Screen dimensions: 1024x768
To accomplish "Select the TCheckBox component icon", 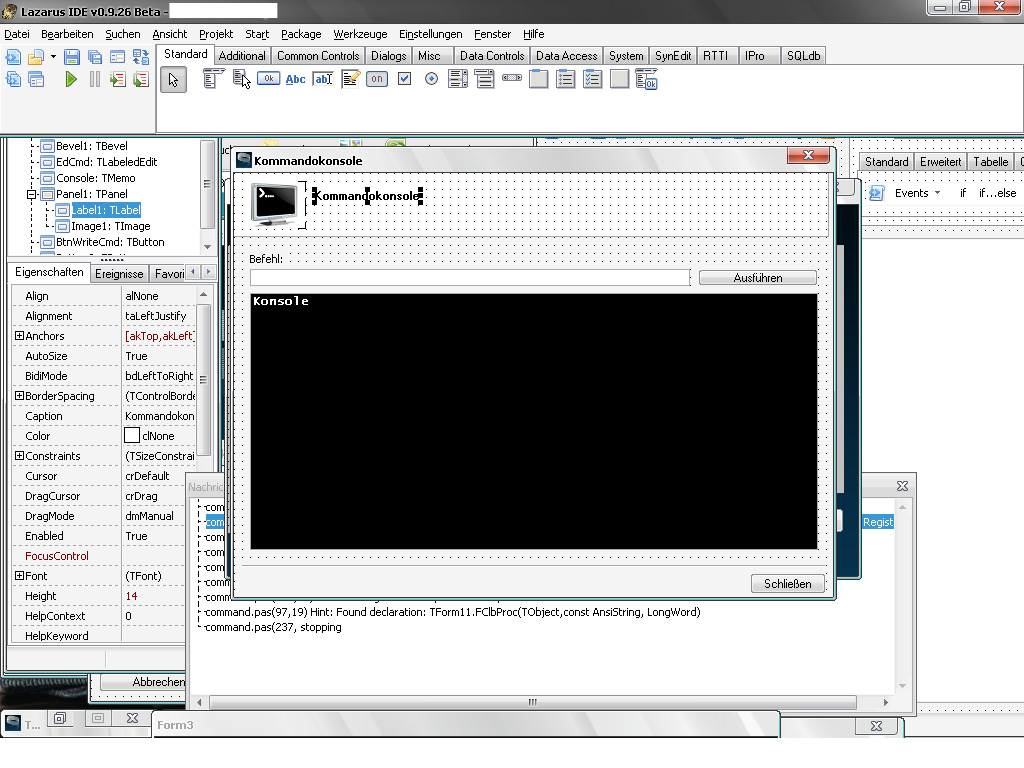I will 404,79.
